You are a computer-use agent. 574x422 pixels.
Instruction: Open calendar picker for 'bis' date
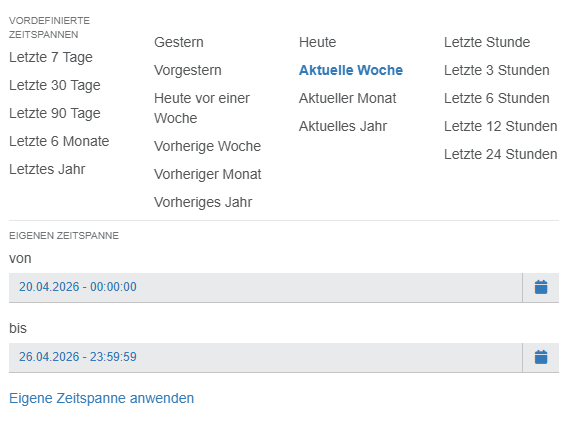[x=541, y=357]
